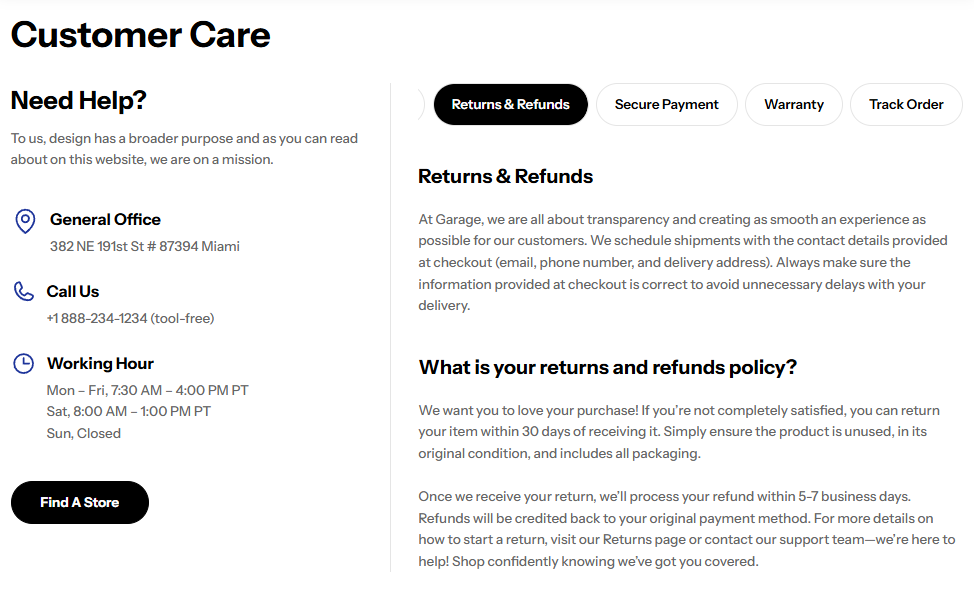The height and width of the screenshot is (600, 974).
Task: Open the Returns & Refunds tab
Action: tap(511, 104)
